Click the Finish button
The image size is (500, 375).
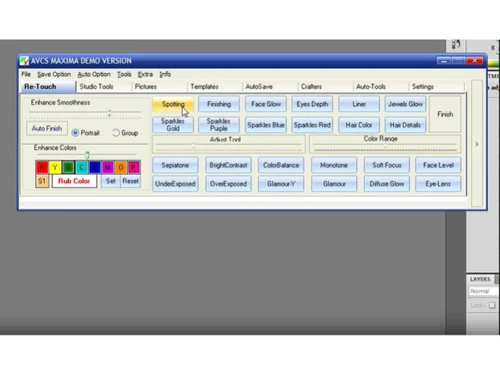pos(445,114)
